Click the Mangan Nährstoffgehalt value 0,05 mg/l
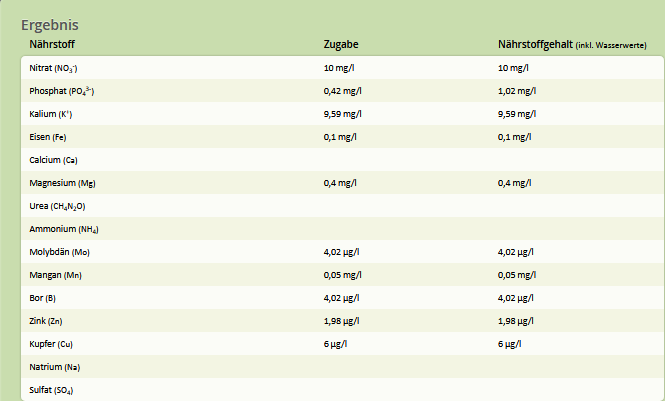Screen dimensions: 665x401 [517, 275]
